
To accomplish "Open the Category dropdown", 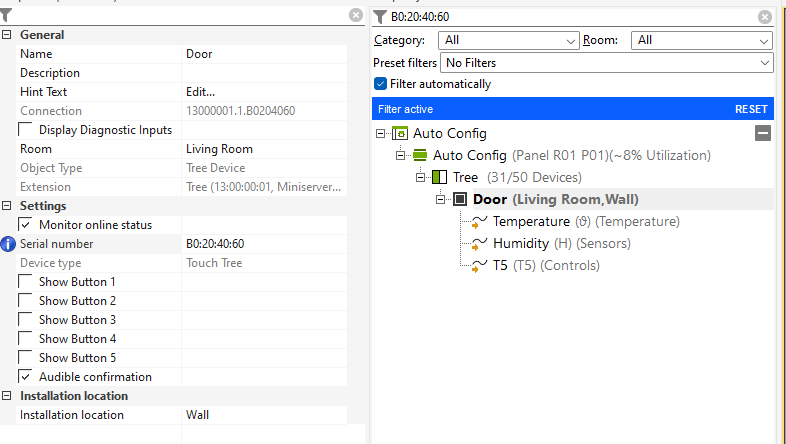I will pos(509,40).
